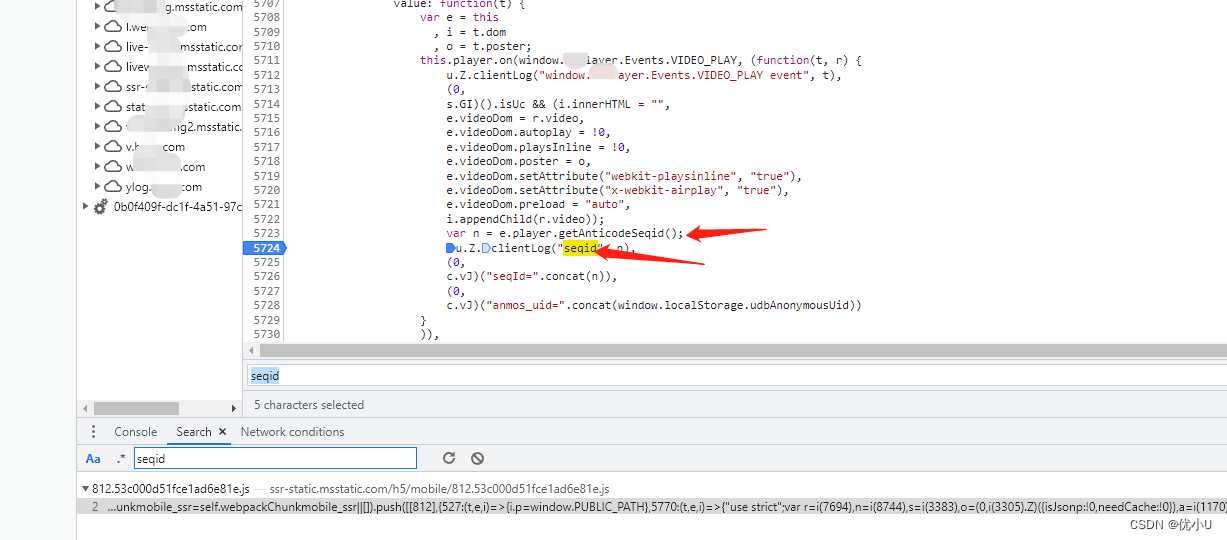Click line number 5728 in the gutter

click(x=267, y=305)
